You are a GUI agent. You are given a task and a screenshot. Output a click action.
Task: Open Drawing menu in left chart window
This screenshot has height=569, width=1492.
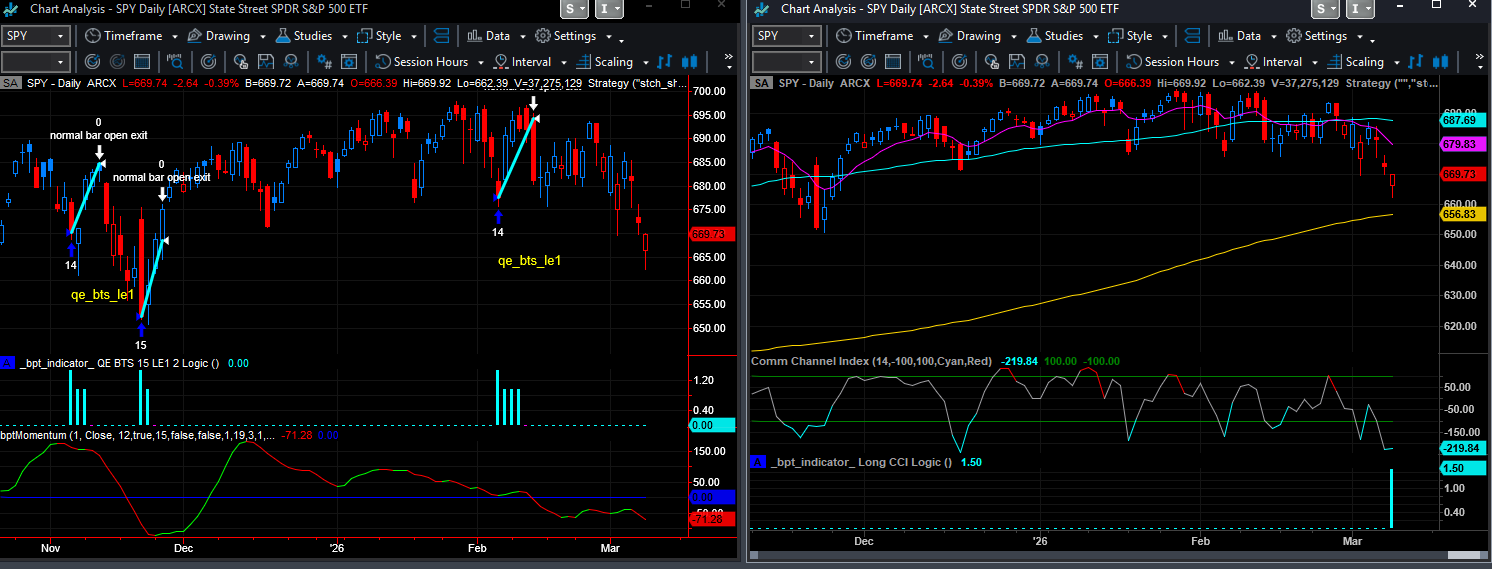point(226,36)
